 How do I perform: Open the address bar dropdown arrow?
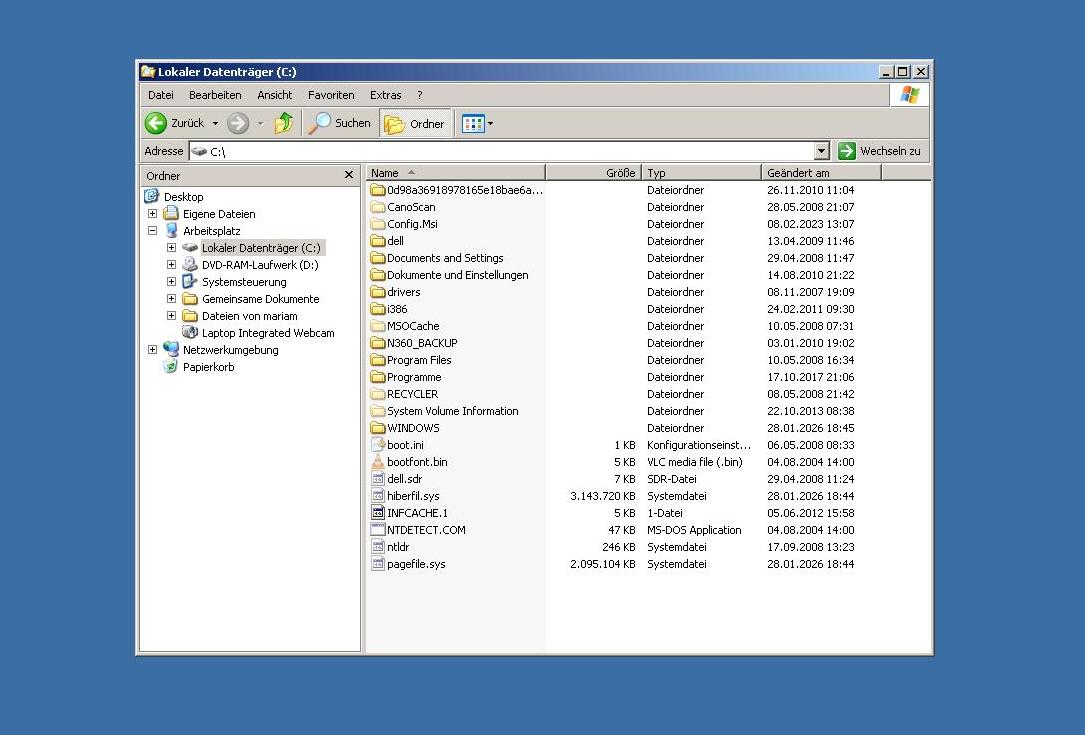(822, 151)
